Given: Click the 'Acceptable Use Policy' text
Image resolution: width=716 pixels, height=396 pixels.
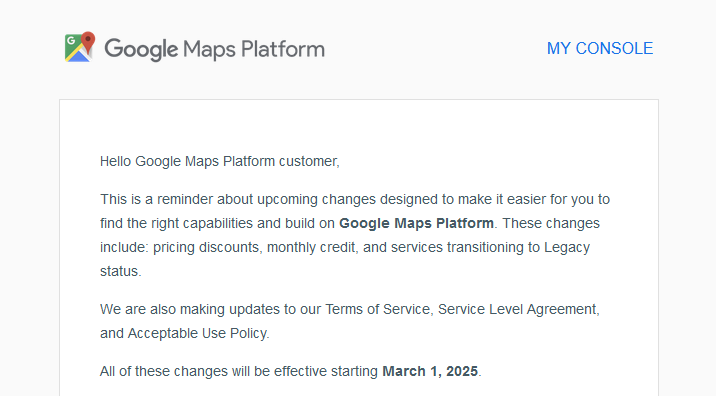Looking at the screenshot, I should tap(197, 333).
